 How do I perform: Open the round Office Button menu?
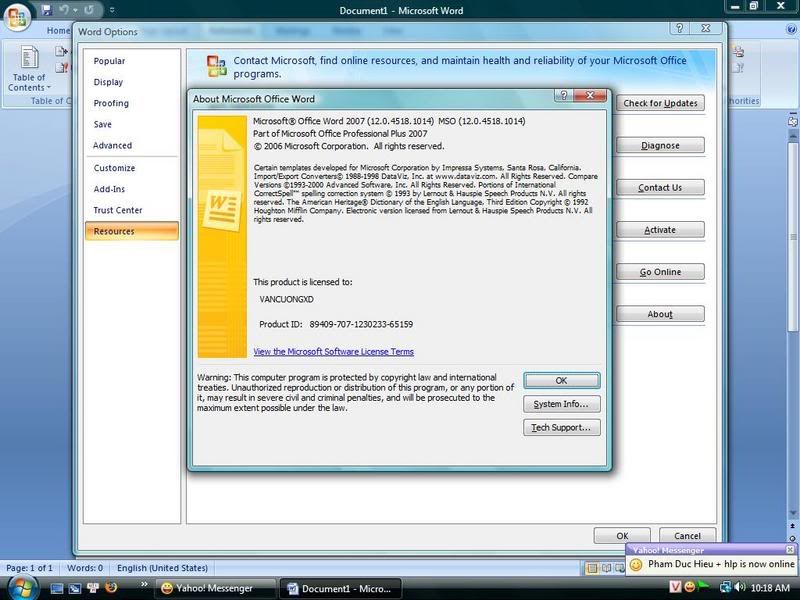click(x=16, y=15)
